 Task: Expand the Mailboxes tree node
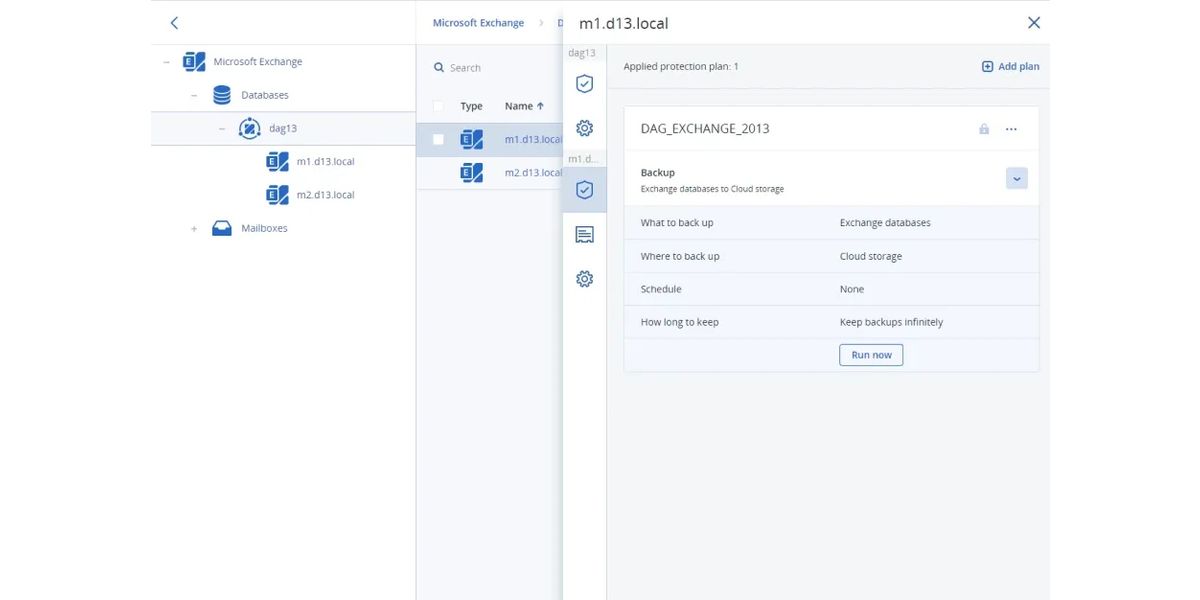click(x=194, y=229)
